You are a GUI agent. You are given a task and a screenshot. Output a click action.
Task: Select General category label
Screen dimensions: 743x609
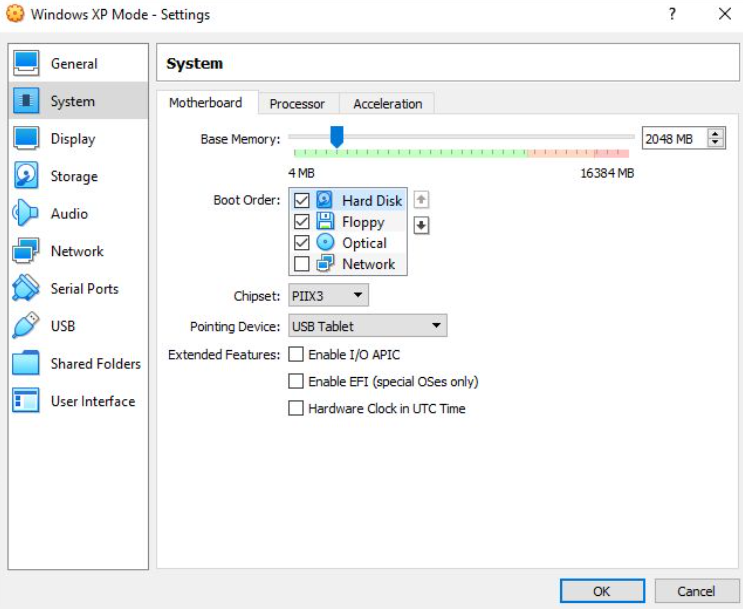click(x=74, y=64)
